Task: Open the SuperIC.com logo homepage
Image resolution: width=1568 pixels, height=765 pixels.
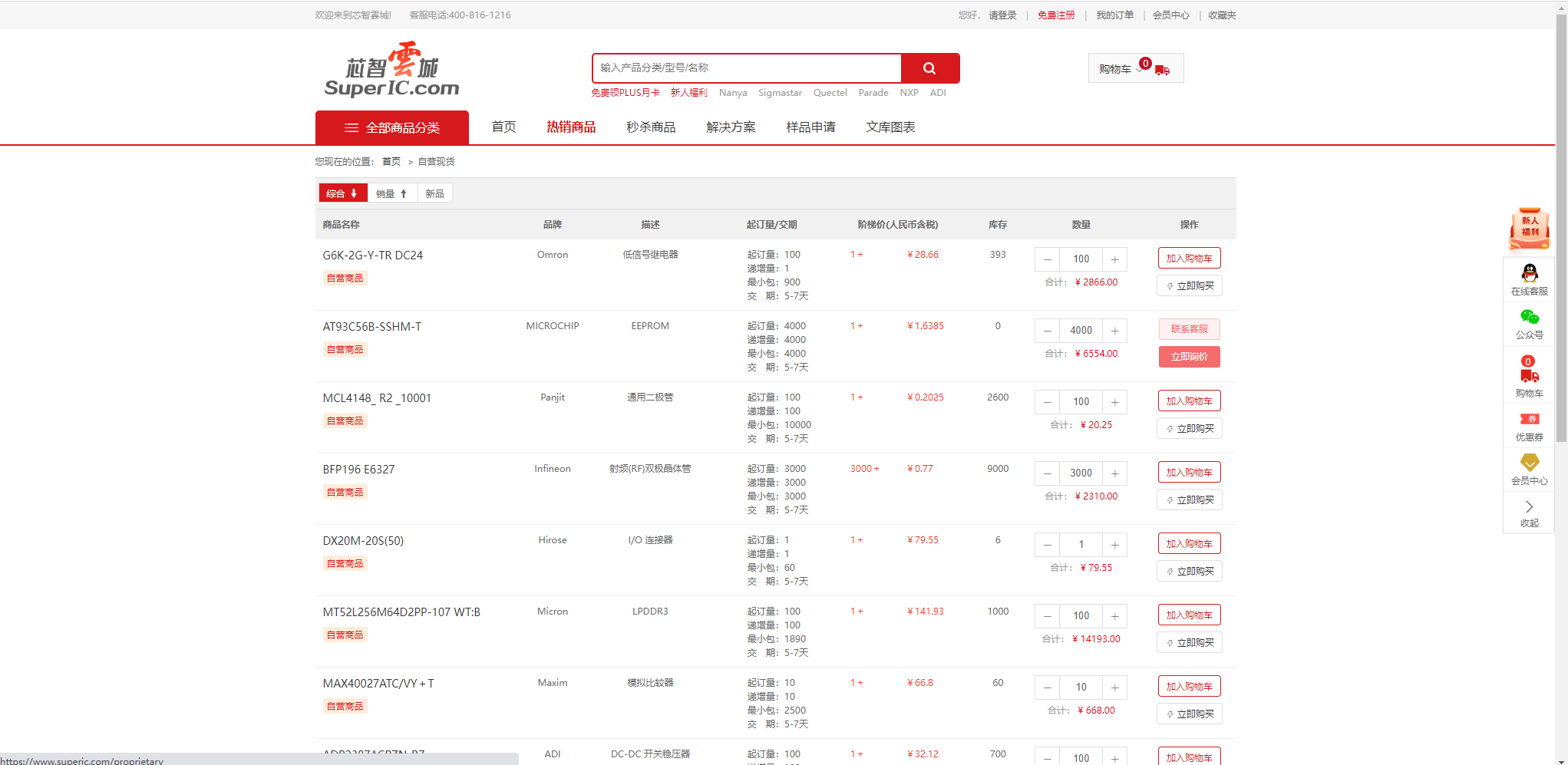Action: click(391, 70)
